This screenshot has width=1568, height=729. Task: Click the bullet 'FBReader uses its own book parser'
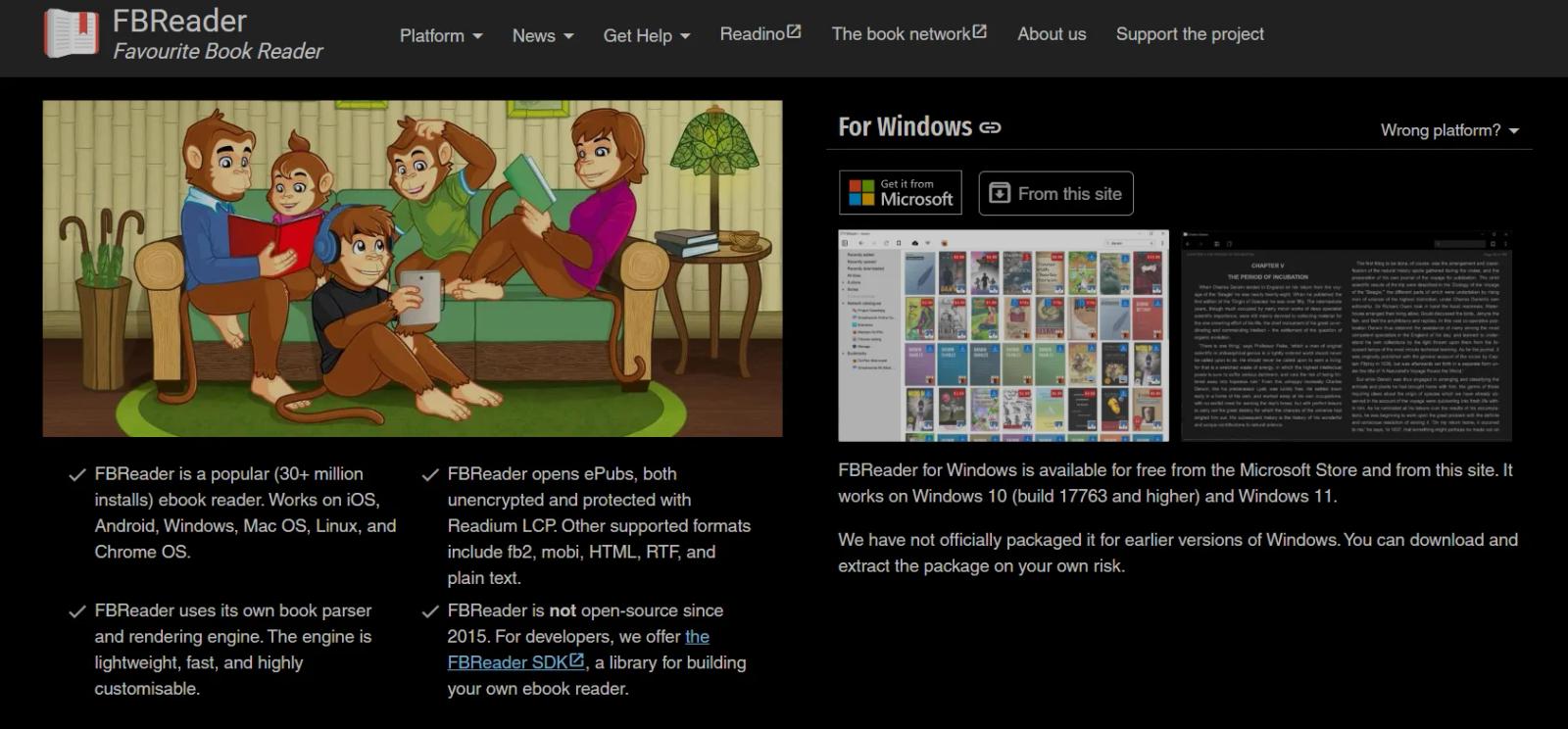tap(233, 650)
